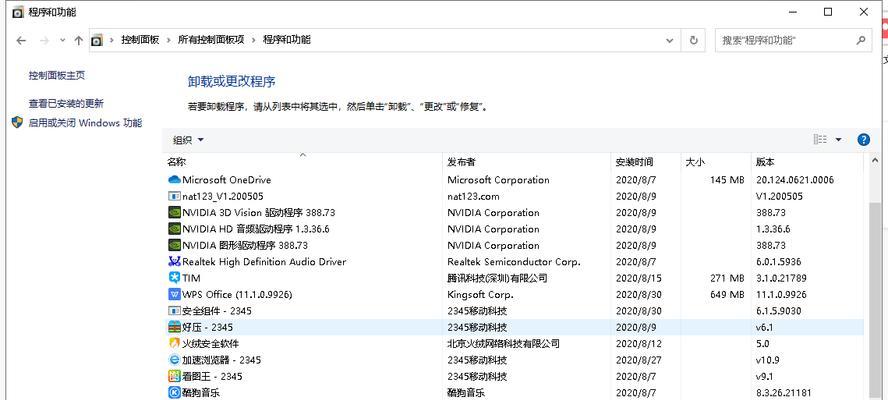Select the 火绒安全软件 entry name
The image size is (888, 400).
coord(211,344)
